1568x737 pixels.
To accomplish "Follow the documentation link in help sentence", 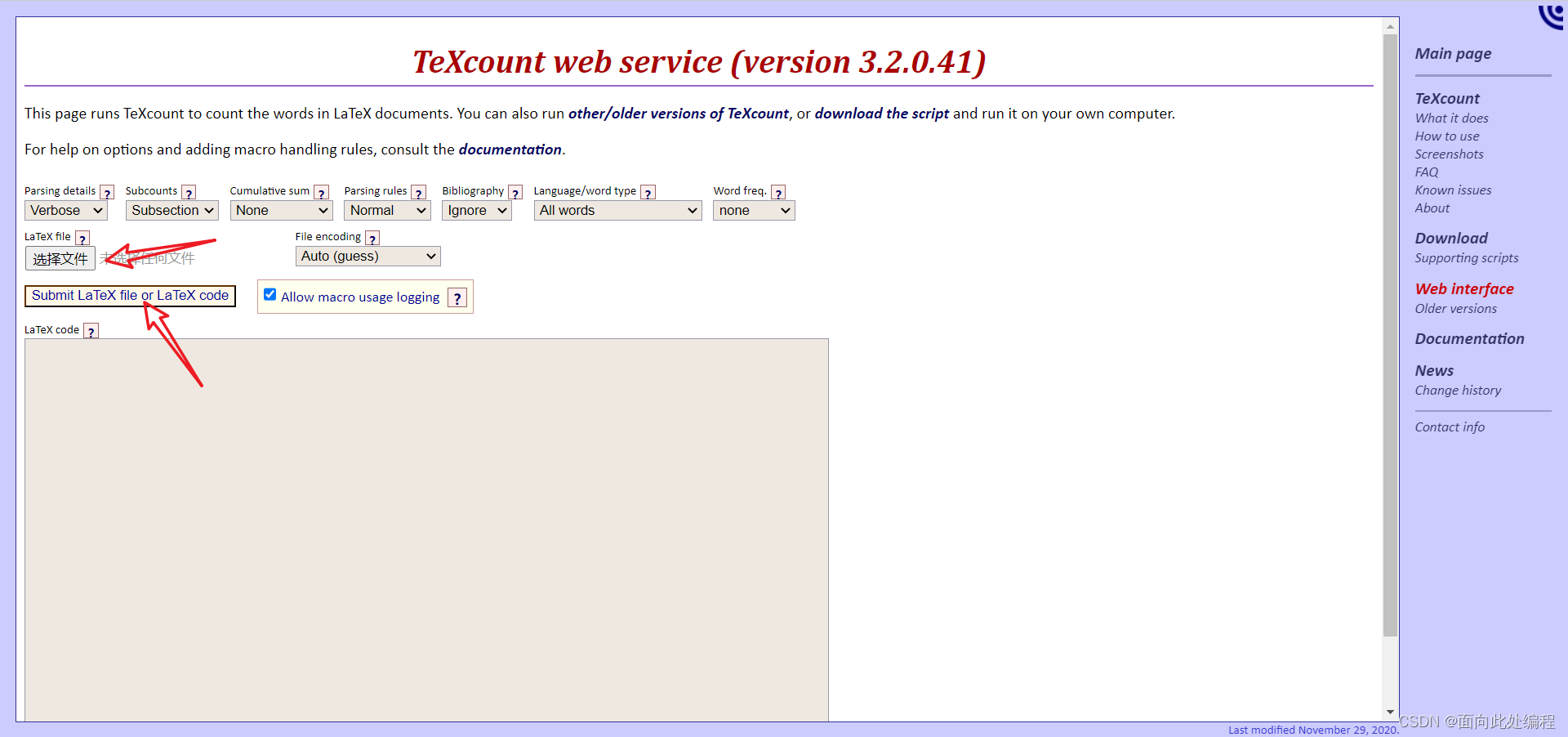I will click(510, 150).
